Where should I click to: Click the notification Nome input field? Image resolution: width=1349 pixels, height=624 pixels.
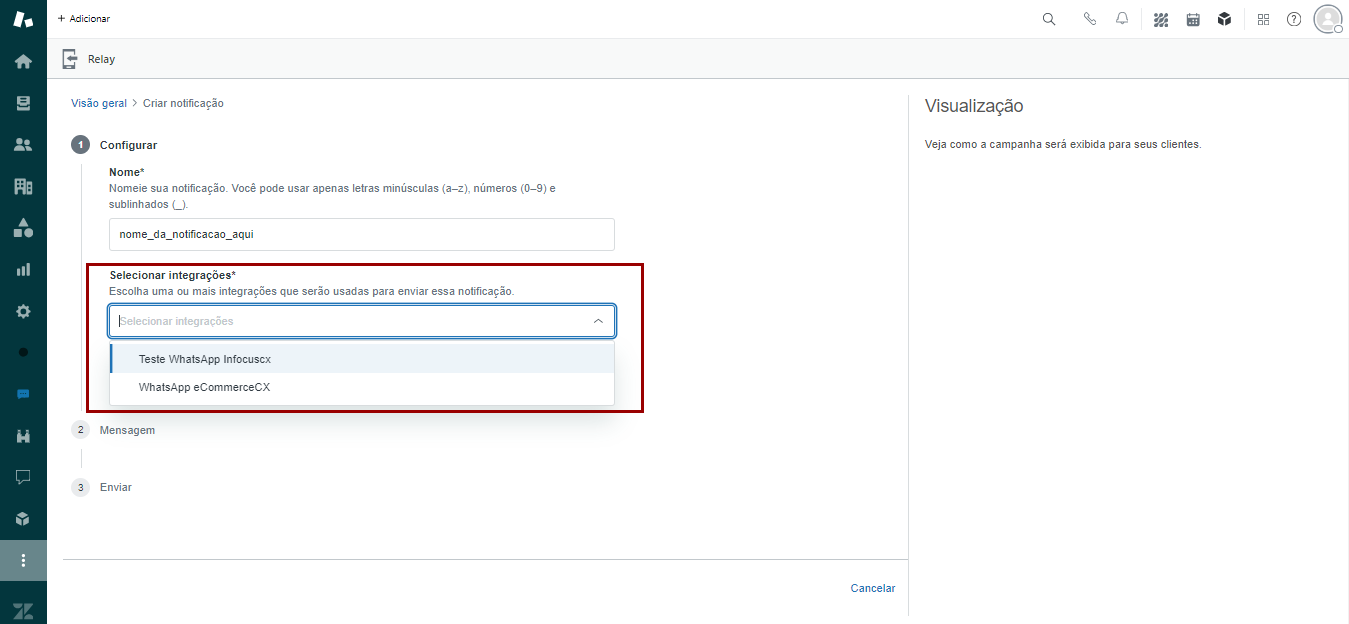361,234
